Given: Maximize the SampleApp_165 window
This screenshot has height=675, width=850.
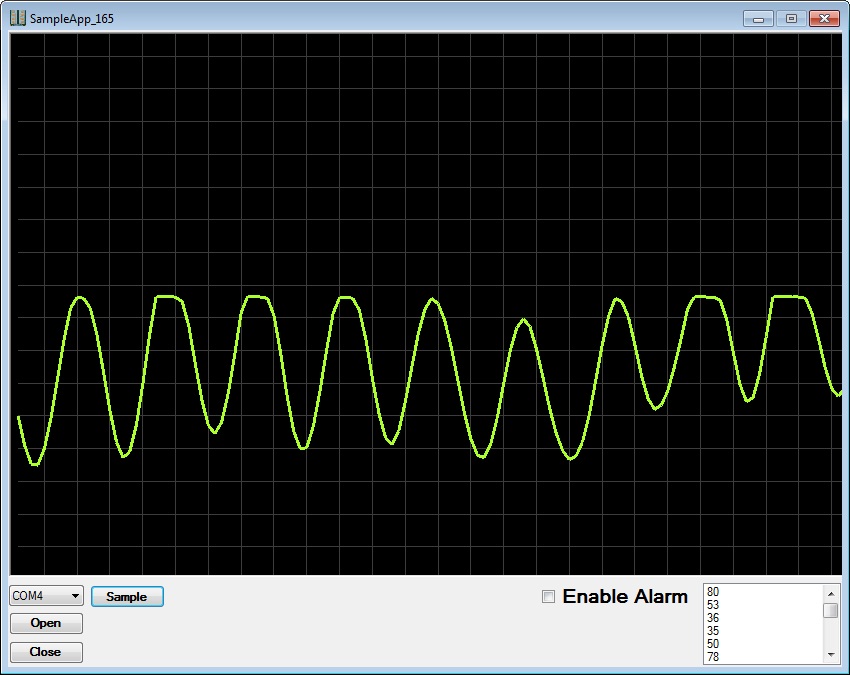Looking at the screenshot, I should click(791, 18).
